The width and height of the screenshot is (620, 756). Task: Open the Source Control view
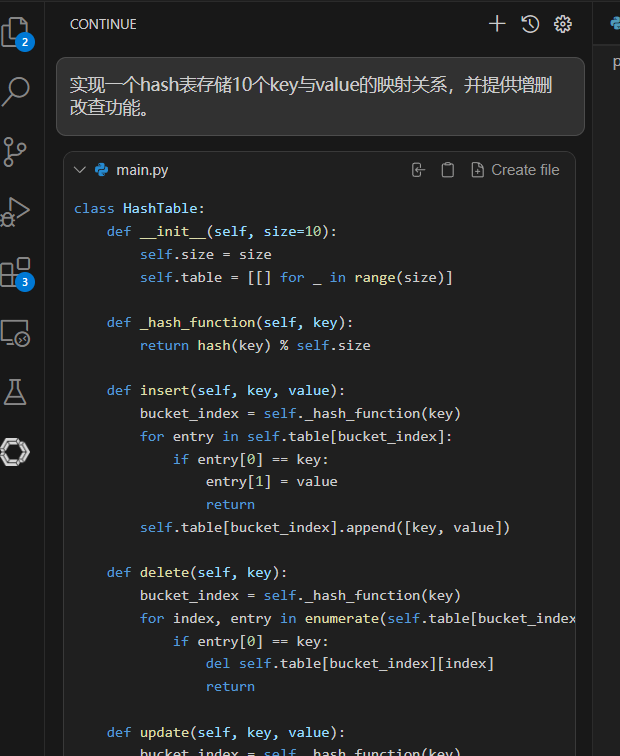14,152
